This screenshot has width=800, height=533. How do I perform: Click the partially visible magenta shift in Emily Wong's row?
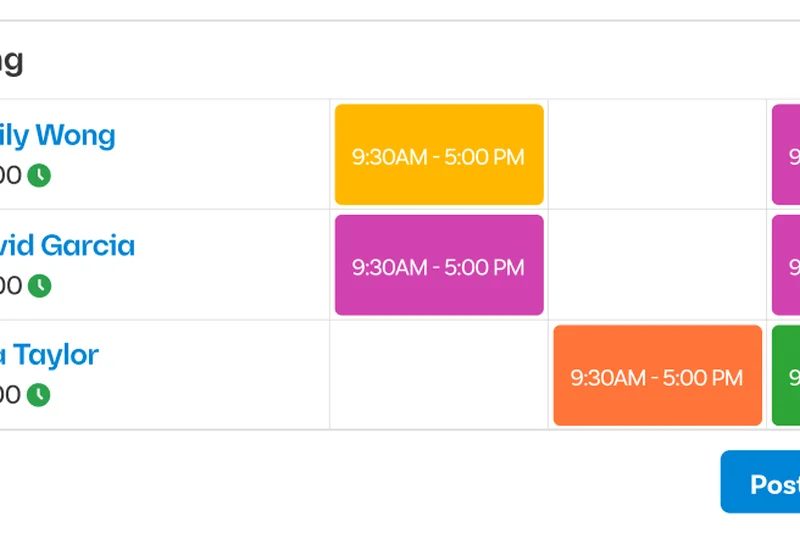pos(787,155)
